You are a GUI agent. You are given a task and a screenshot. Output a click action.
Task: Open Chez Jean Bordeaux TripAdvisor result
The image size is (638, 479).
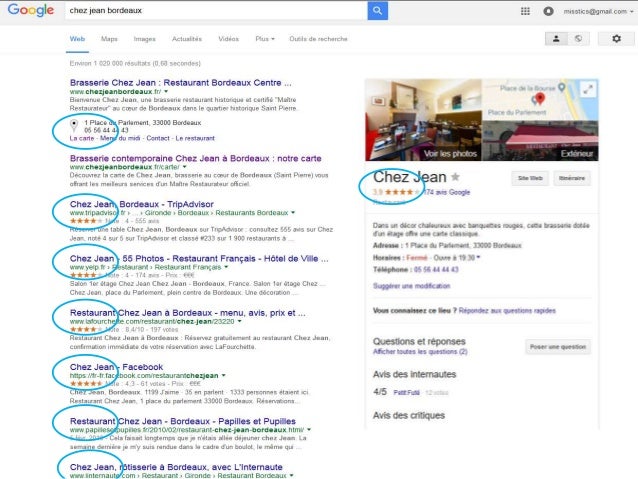pyautogui.click(x=142, y=204)
